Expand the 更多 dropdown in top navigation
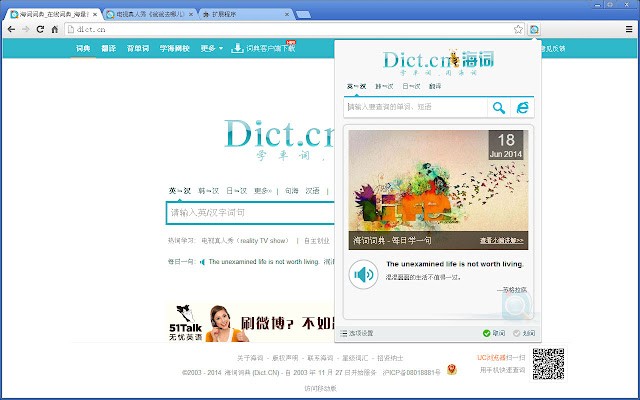 coord(212,48)
